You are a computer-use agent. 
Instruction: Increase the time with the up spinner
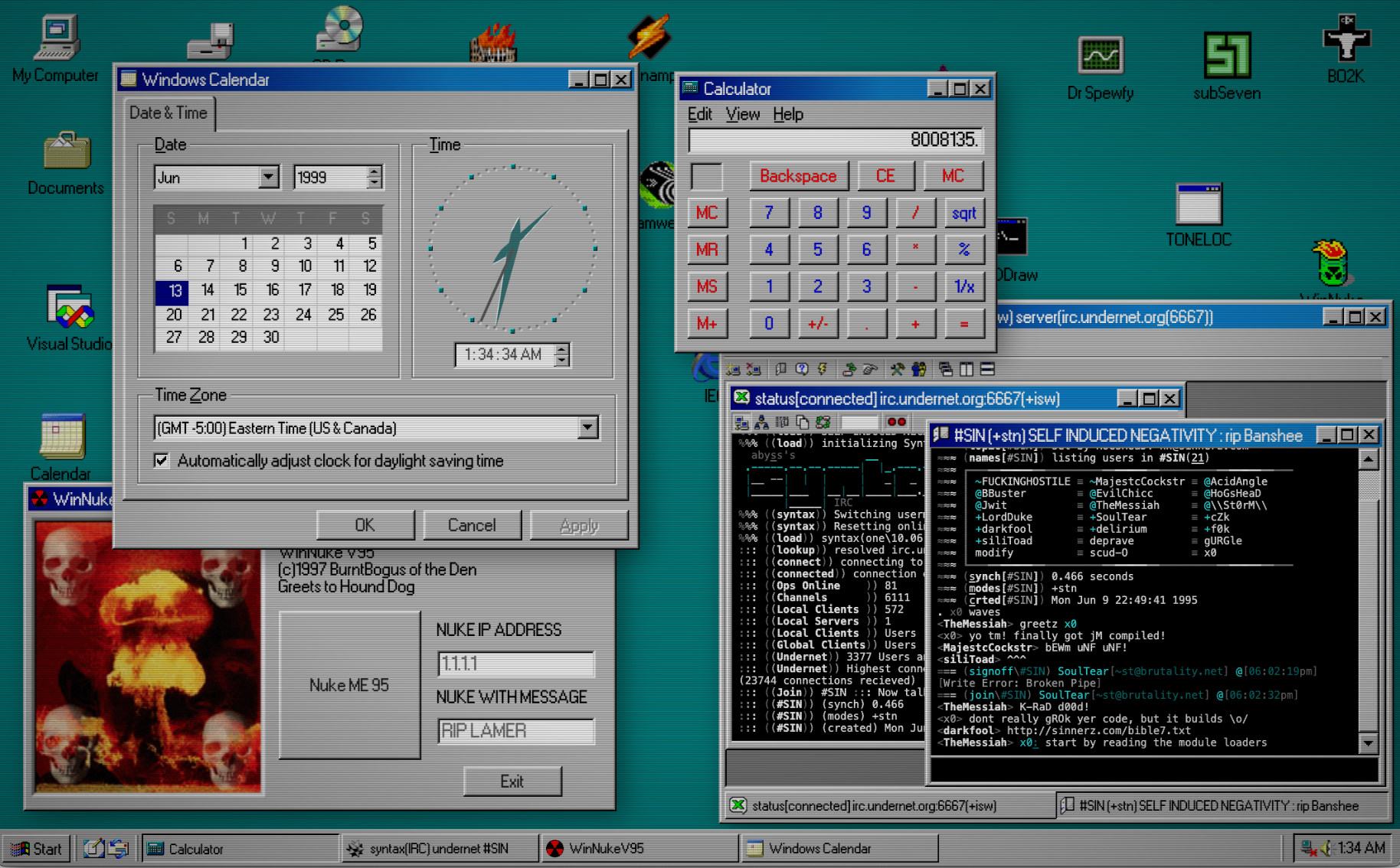[561, 349]
